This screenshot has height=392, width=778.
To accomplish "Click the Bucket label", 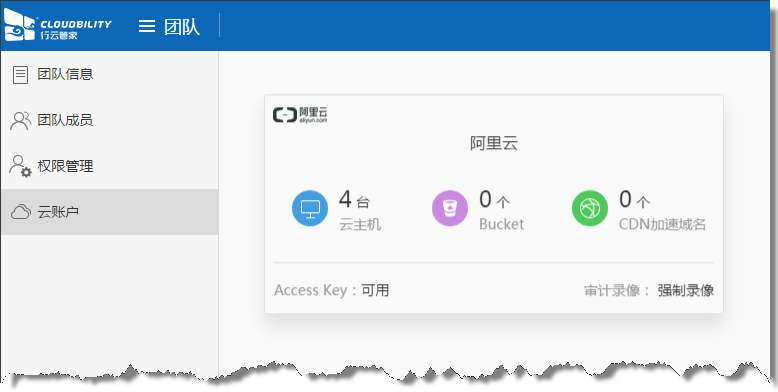I will (x=502, y=224).
